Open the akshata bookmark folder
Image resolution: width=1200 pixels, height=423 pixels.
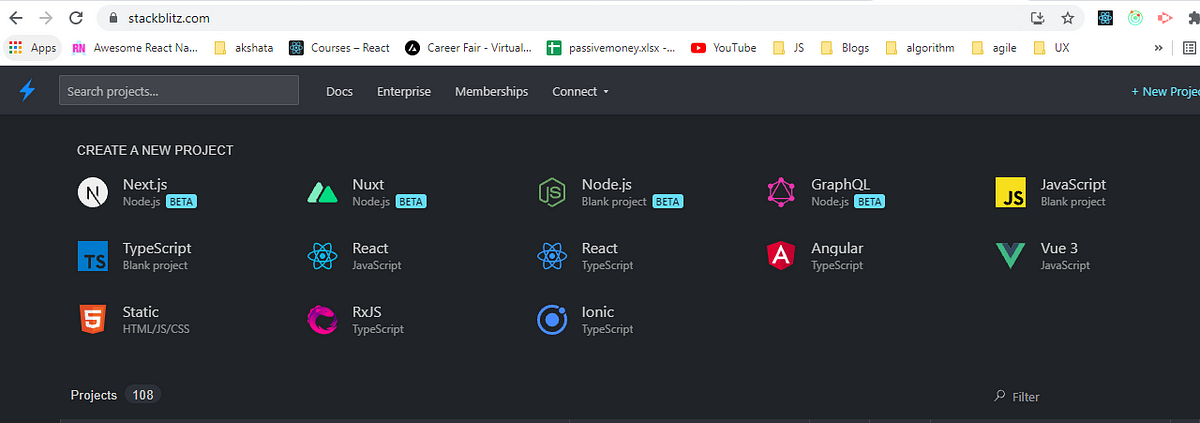point(246,47)
